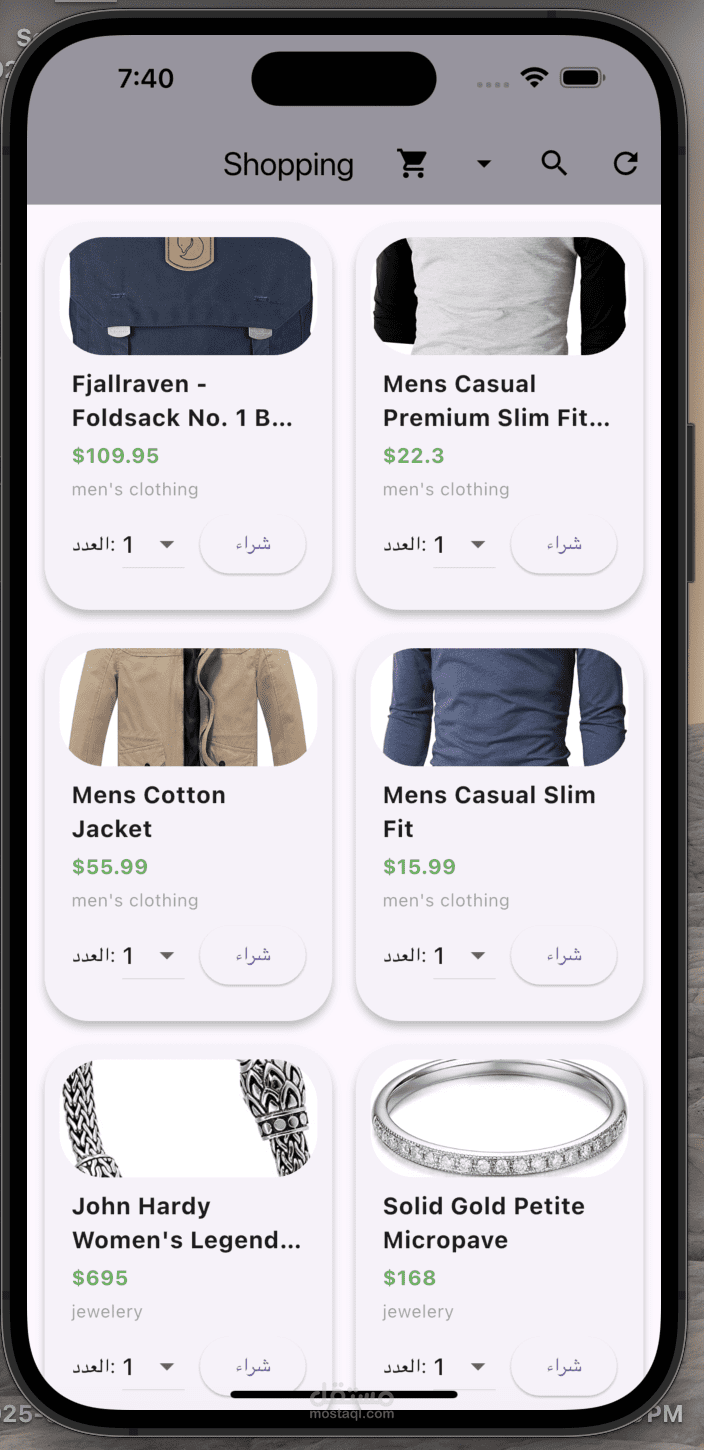Buy the John Hardy Women's Legend bracelet

pos(253,1367)
